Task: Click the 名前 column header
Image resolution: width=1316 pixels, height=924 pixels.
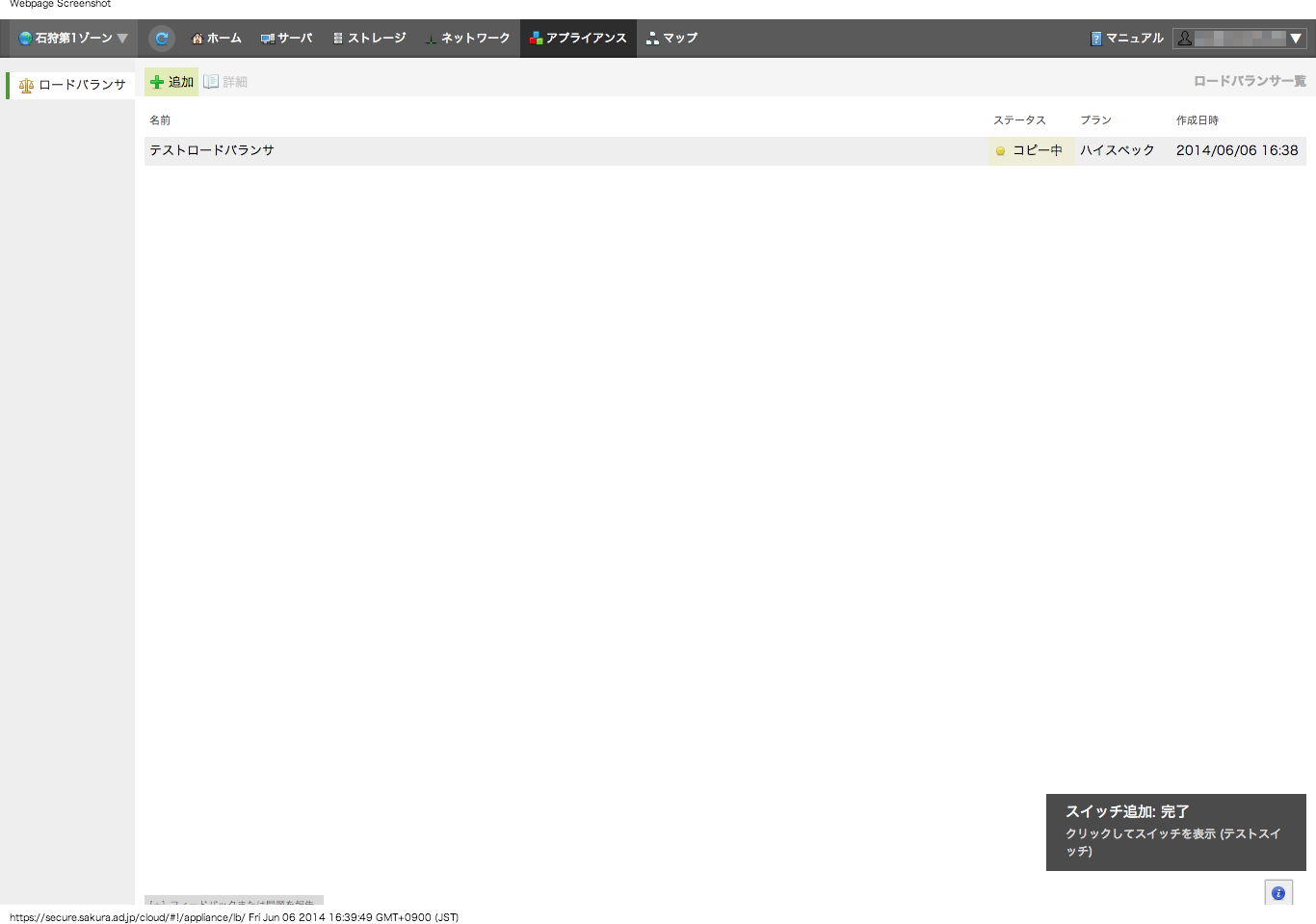Action: pyautogui.click(x=160, y=120)
